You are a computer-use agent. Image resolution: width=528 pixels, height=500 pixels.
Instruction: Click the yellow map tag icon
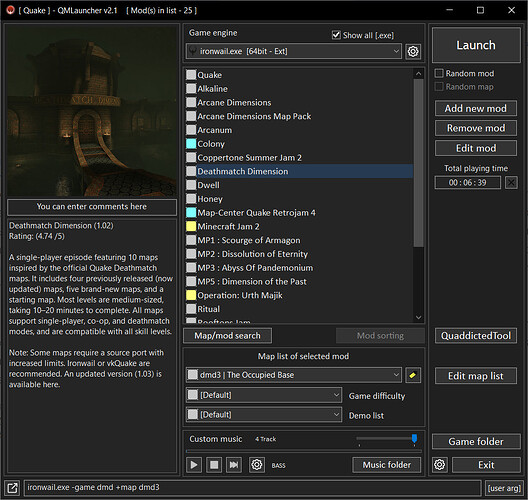(413, 375)
